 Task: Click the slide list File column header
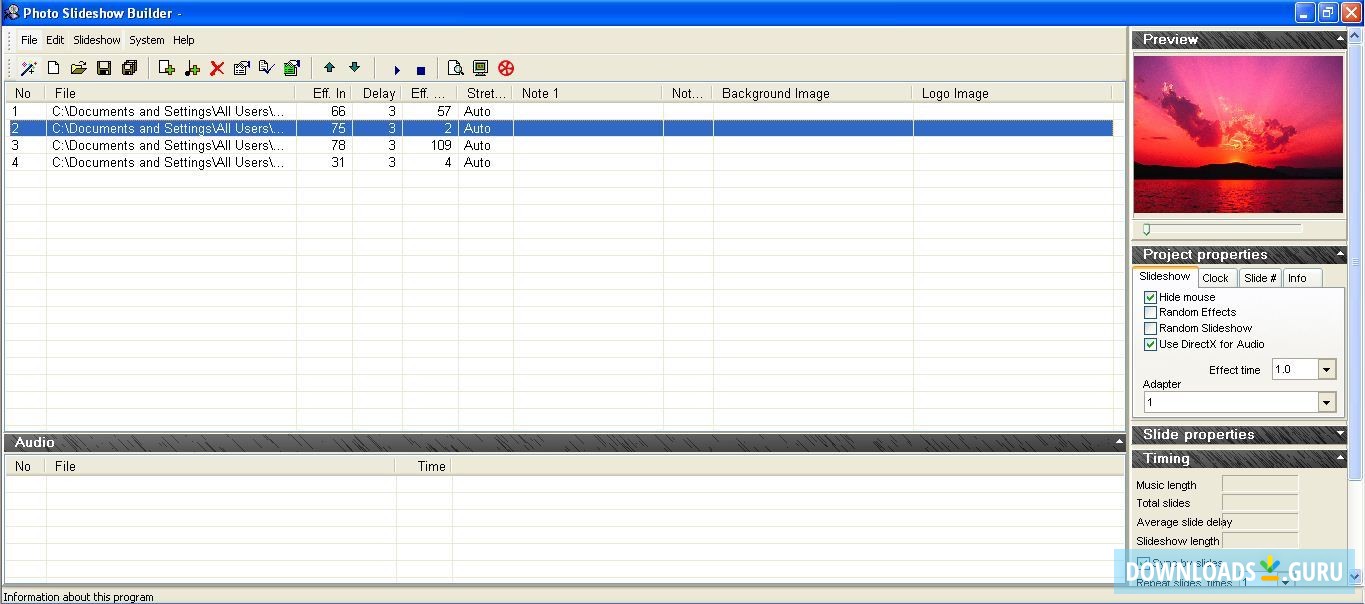click(171, 93)
